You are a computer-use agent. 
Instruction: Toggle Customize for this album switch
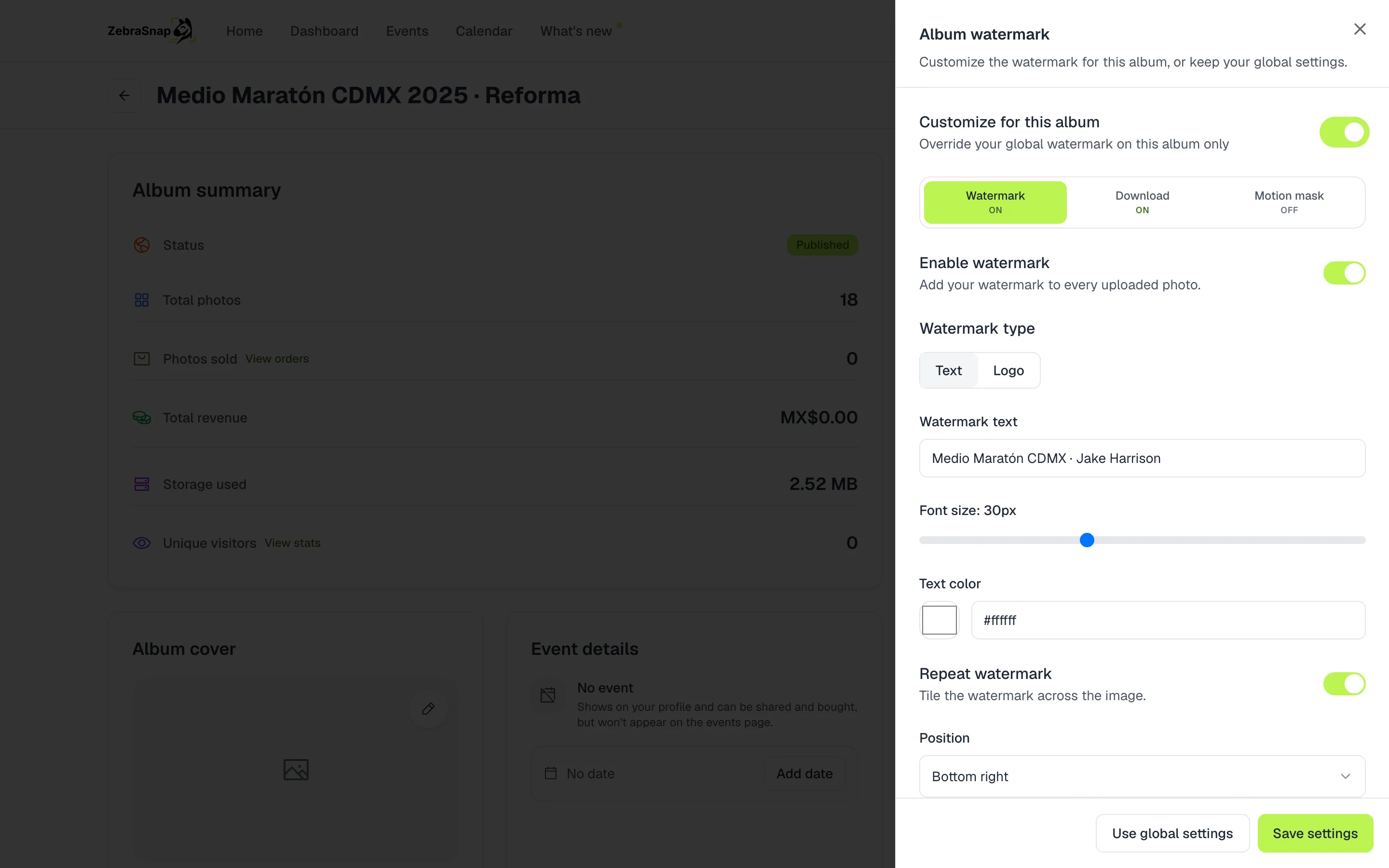pyautogui.click(x=1344, y=132)
